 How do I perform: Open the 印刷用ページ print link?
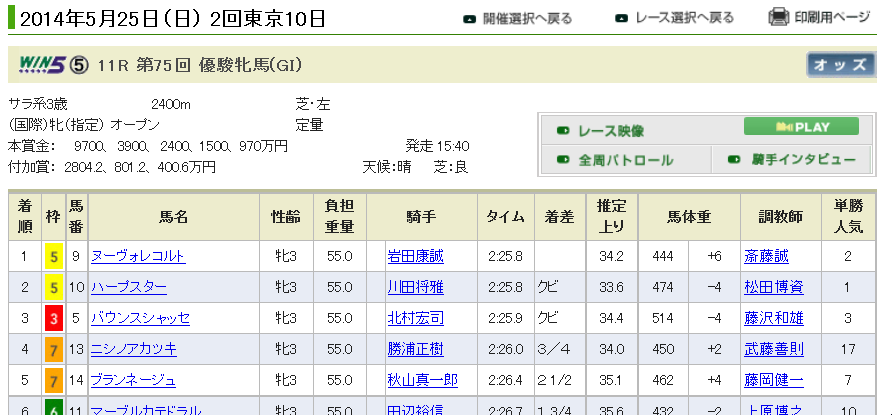tap(832, 17)
